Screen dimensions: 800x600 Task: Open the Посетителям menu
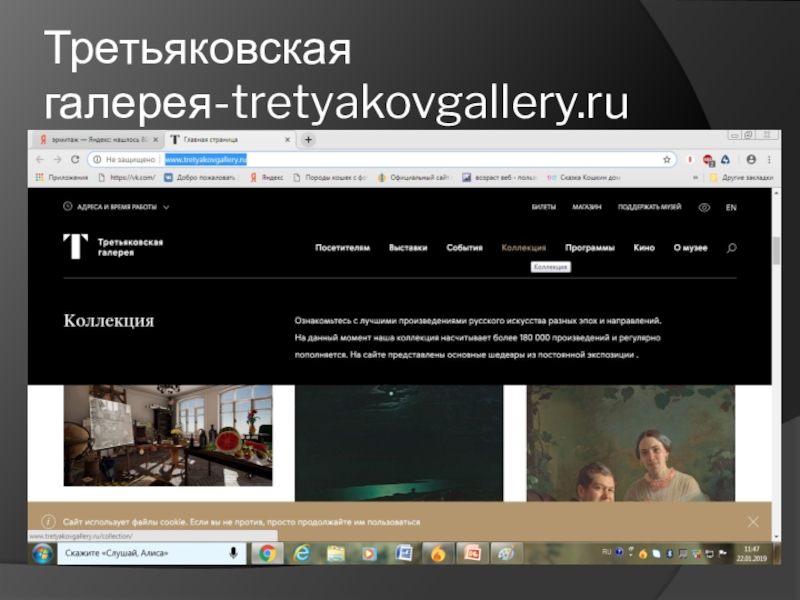pyautogui.click(x=342, y=248)
